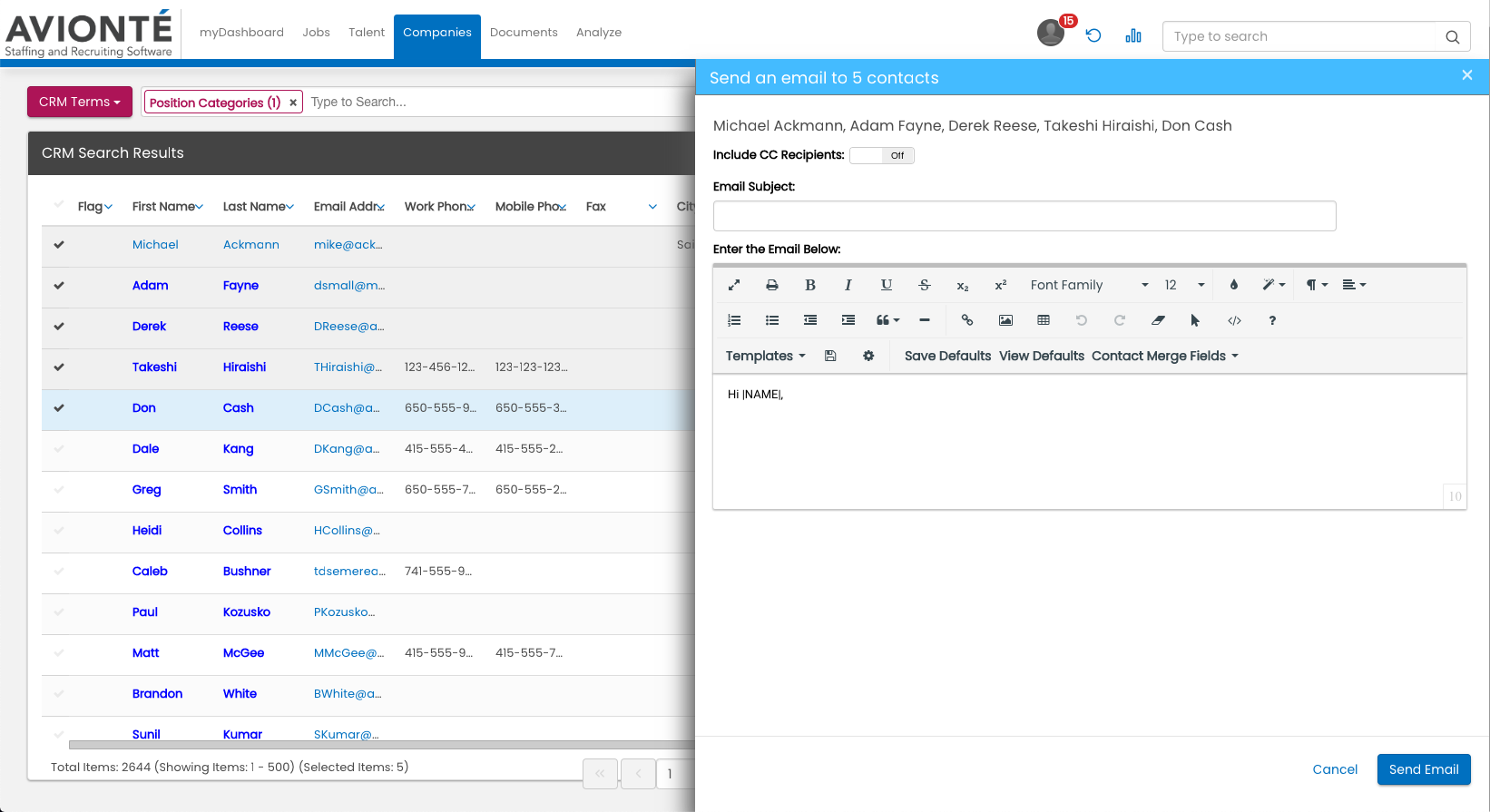Viewport: 1490px width, 812px height.
Task: Open the Font Family dropdown
Action: point(1089,285)
